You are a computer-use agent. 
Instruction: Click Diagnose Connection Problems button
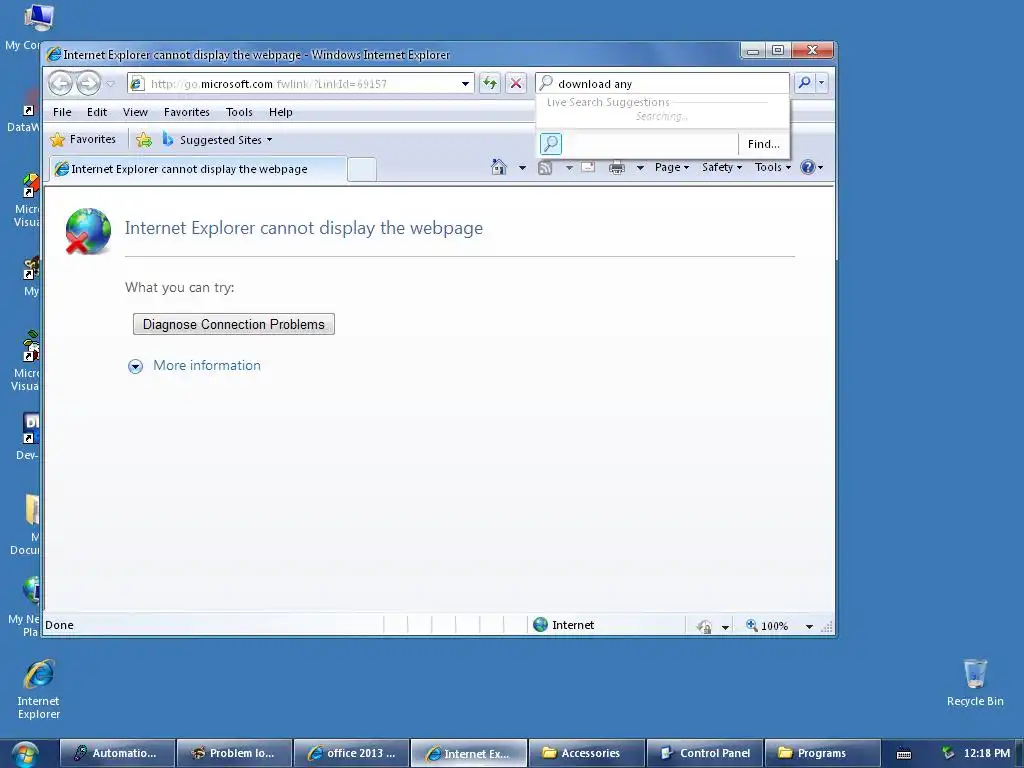click(234, 325)
